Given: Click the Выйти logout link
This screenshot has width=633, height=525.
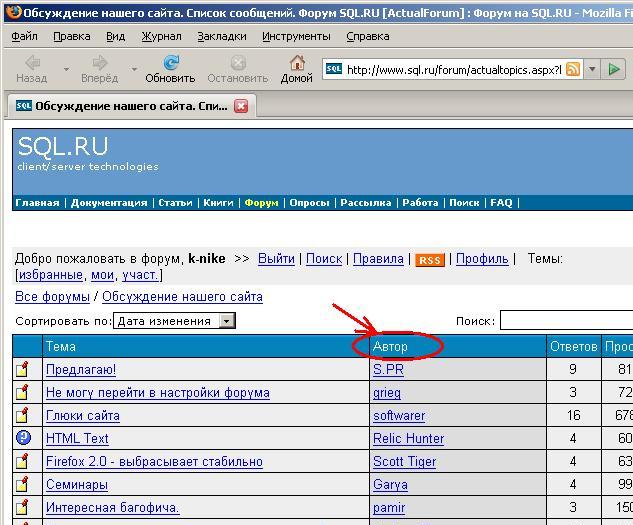Looking at the screenshot, I should pyautogui.click(x=276, y=259).
